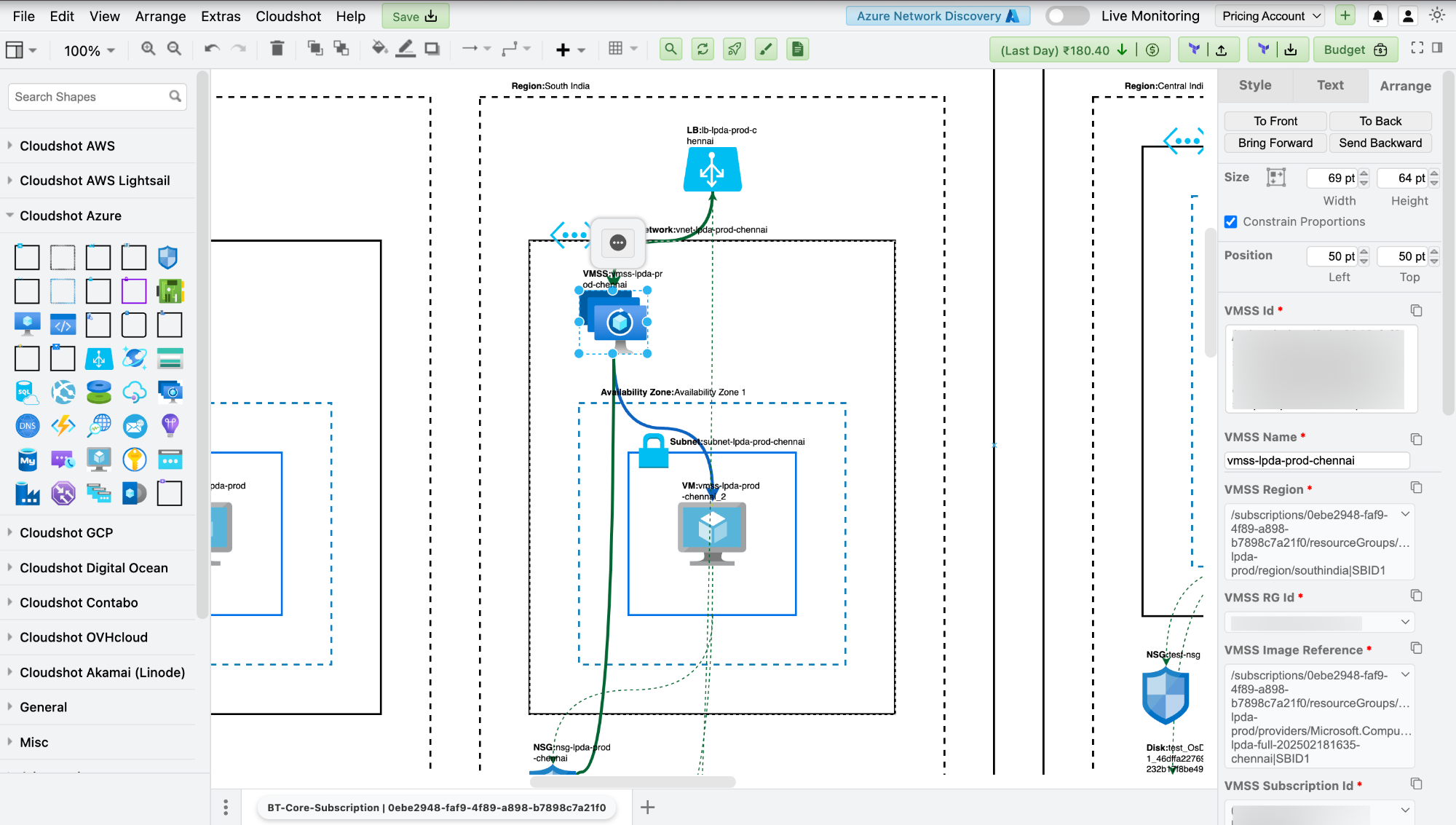Click the green pencil edit icon
This screenshot has height=825, width=1456.
[766, 50]
